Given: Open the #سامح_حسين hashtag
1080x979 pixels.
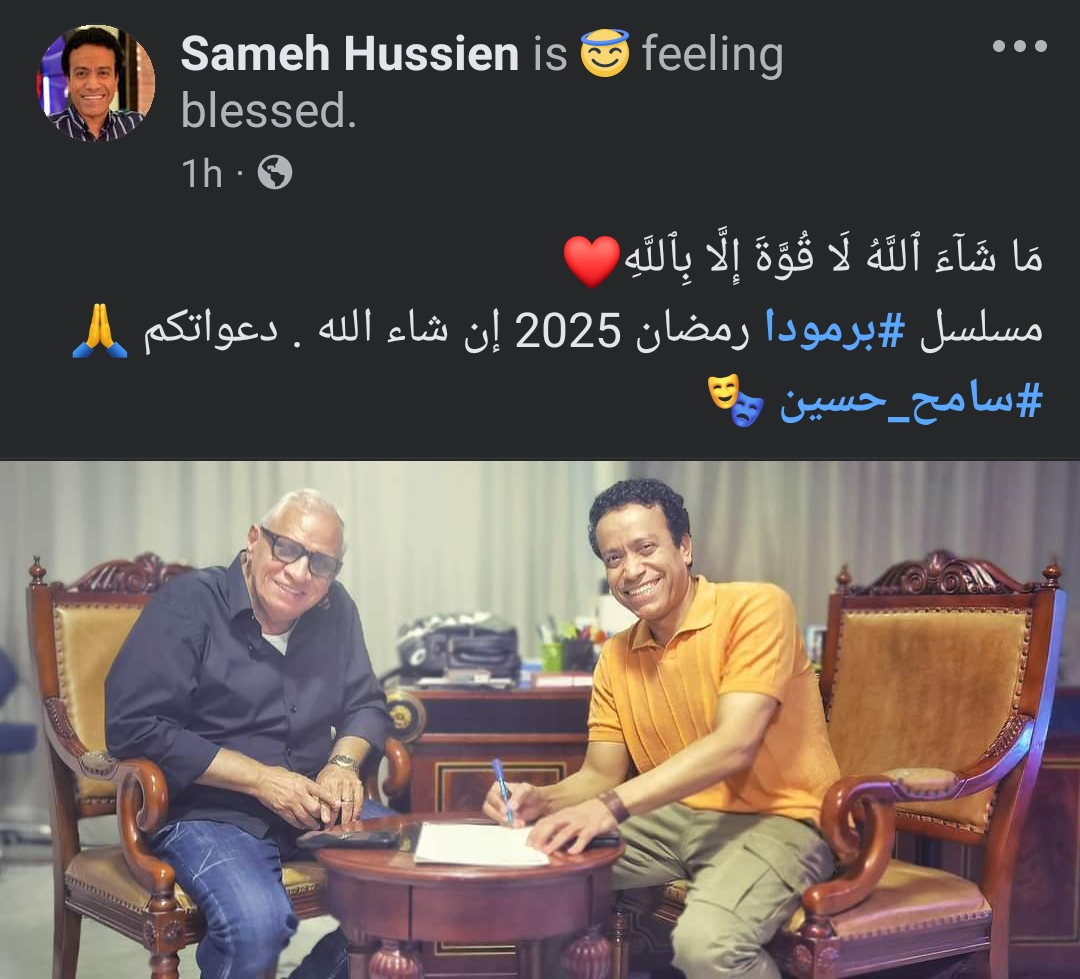Looking at the screenshot, I should tap(911, 401).
